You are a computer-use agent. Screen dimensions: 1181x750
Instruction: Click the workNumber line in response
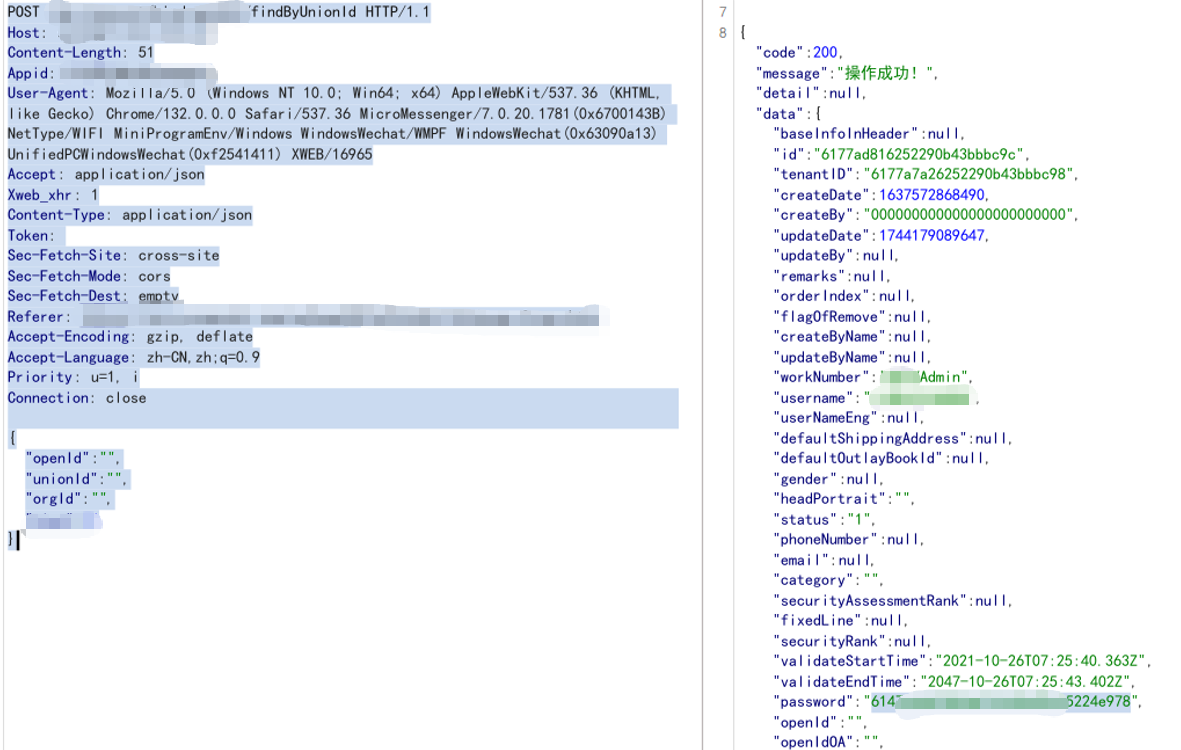(x=870, y=378)
